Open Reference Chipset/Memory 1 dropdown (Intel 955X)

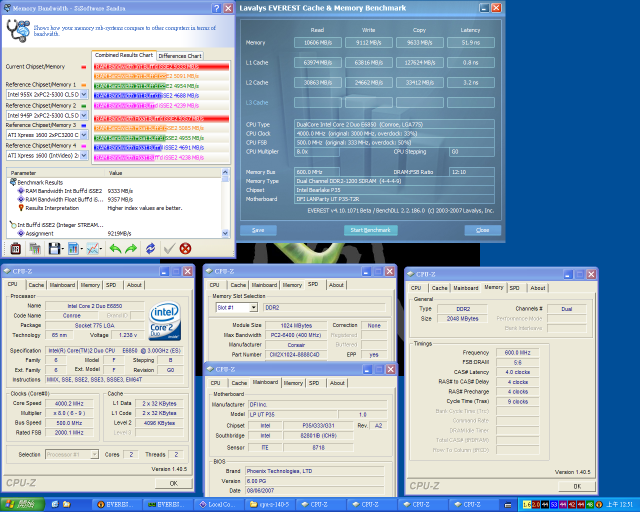pos(84,94)
